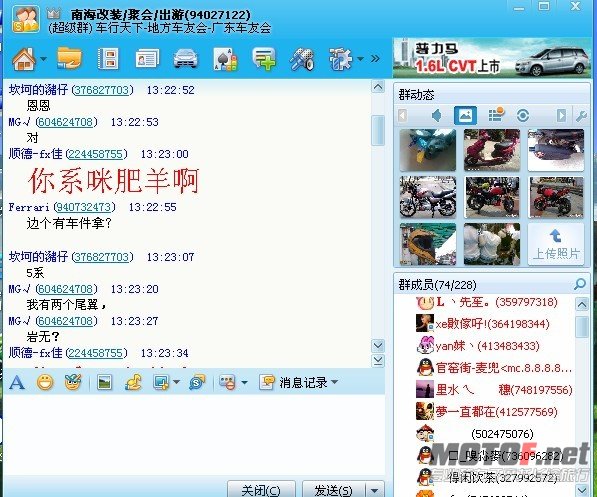The image size is (597, 497).
Task: Click the car icon in toolbar
Action: click(x=185, y=59)
